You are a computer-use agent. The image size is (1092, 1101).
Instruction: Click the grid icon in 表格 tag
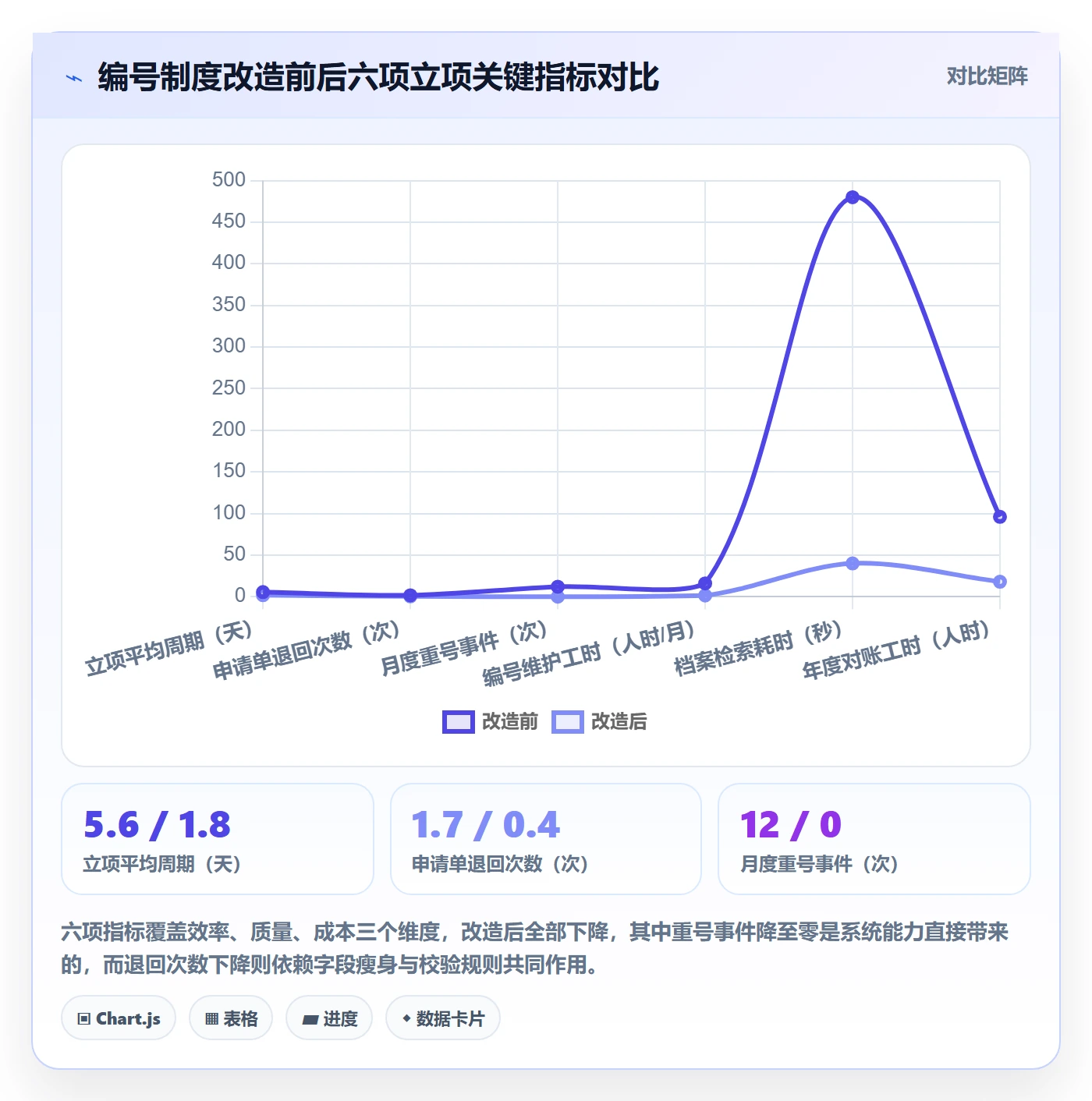pyautogui.click(x=211, y=1018)
